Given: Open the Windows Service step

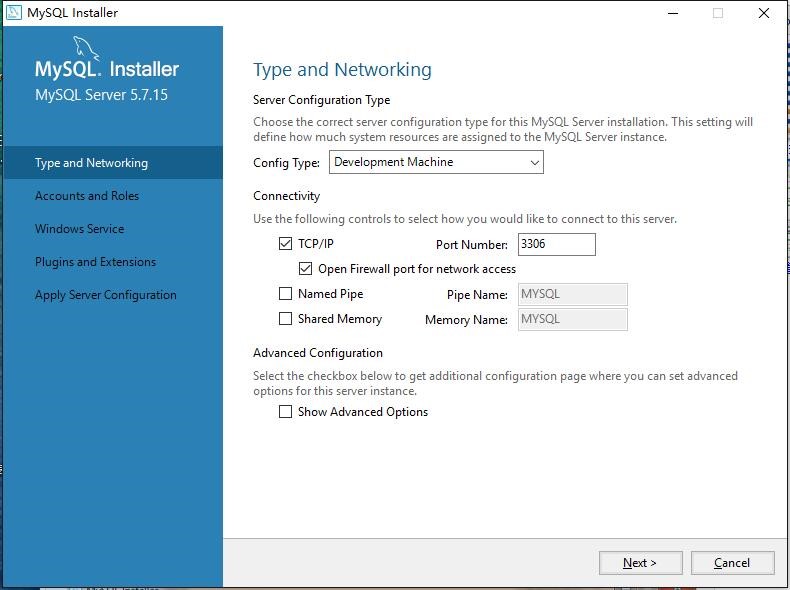Looking at the screenshot, I should pyautogui.click(x=80, y=229).
